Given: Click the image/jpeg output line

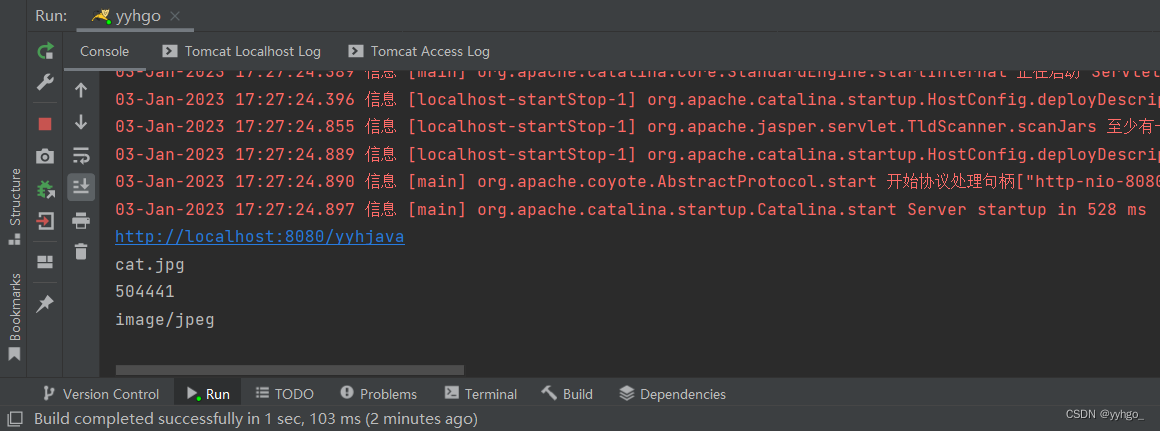Looking at the screenshot, I should click(x=165, y=320).
